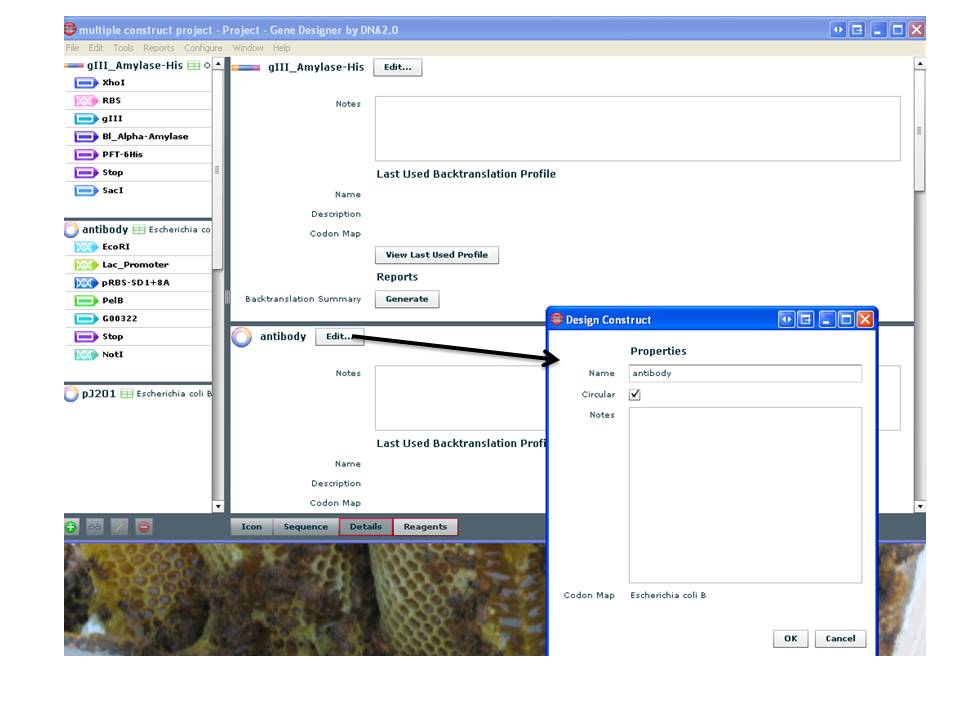Open the Tools menu
The width and height of the screenshot is (960, 720).
(x=123, y=48)
